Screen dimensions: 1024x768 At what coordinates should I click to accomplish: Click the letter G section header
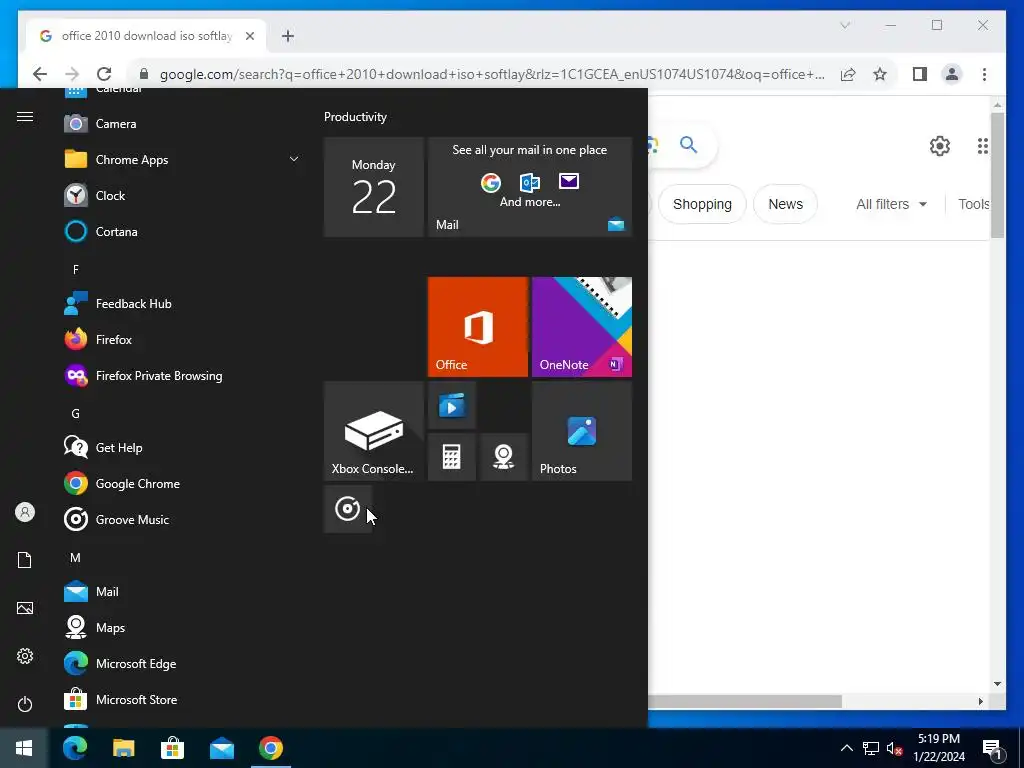pos(76,413)
